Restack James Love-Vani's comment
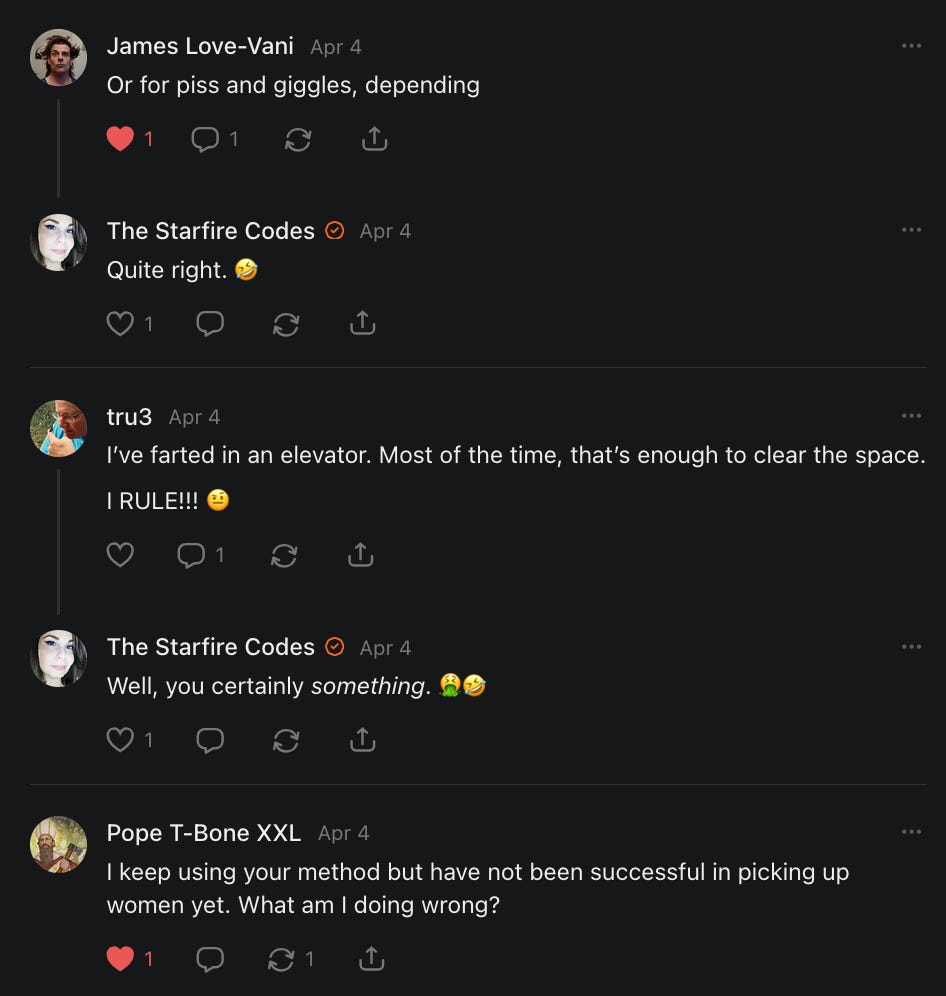 [x=297, y=139]
